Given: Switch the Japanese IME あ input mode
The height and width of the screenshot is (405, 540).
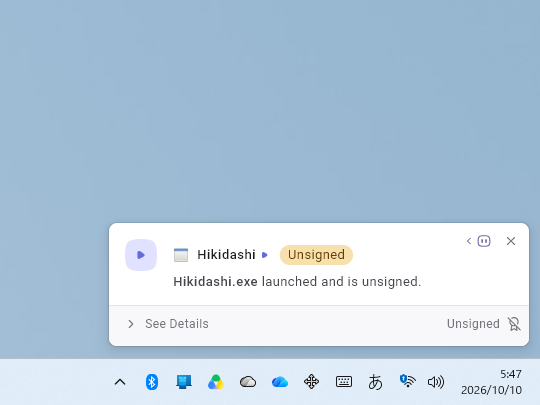Looking at the screenshot, I should (375, 382).
